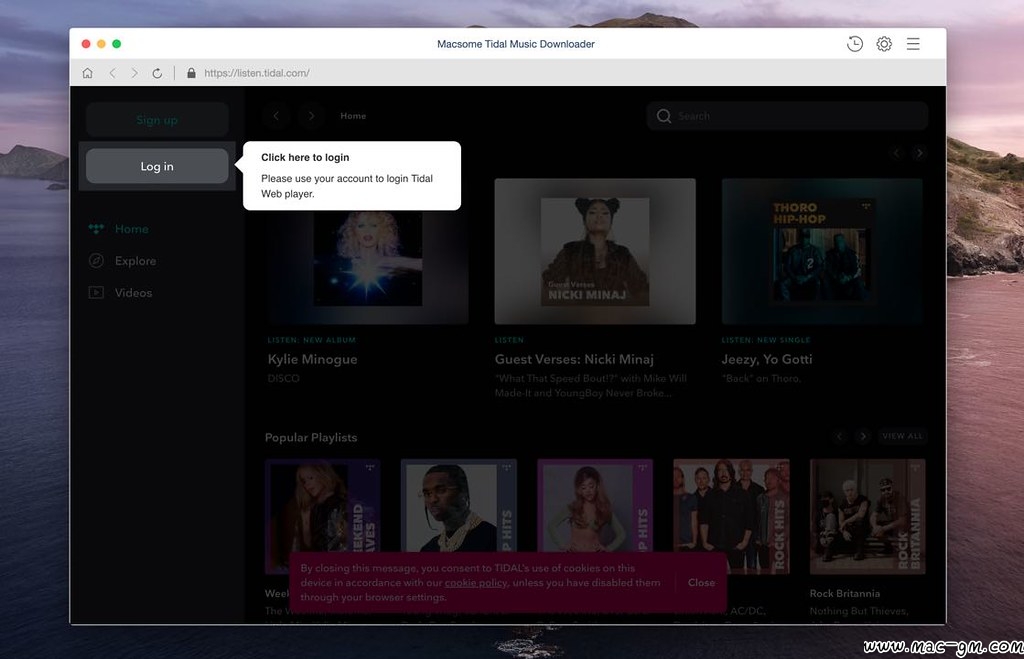1024x659 pixels.
Task: Click the yellow minimize window button
Action: [x=101, y=44]
